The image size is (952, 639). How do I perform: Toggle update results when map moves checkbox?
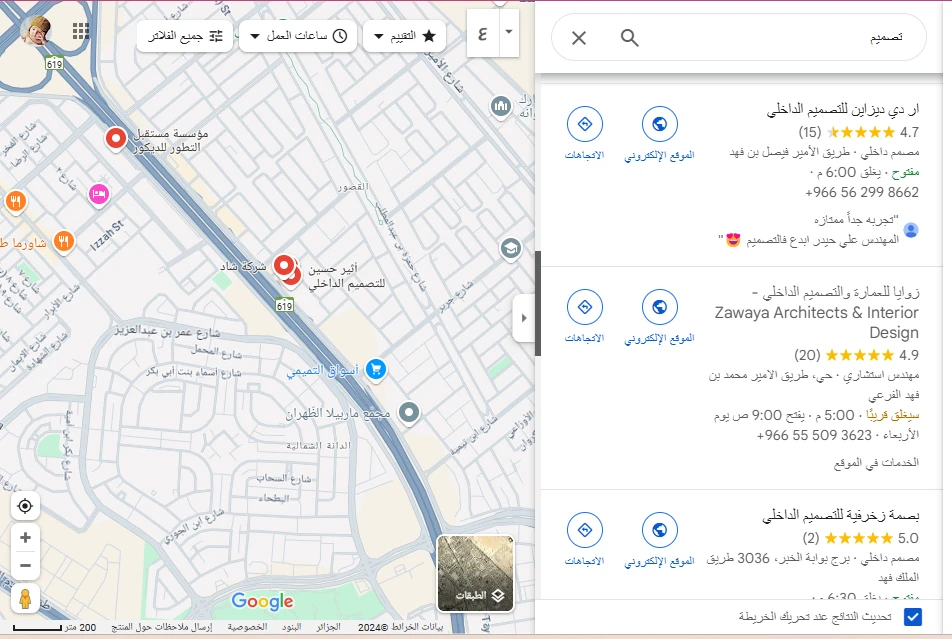pyautogui.click(x=912, y=616)
